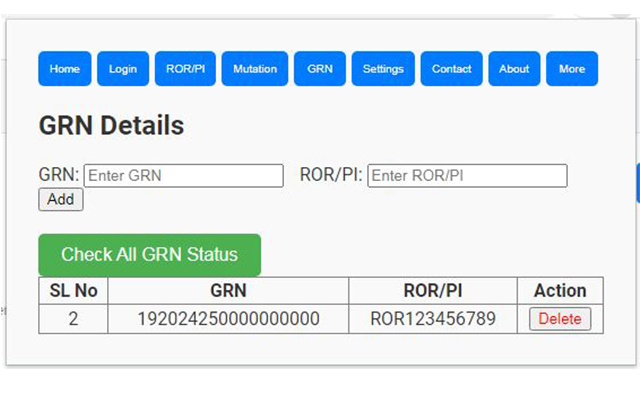640x400 pixels.
Task: Click the GRN column header
Action: [228, 291]
